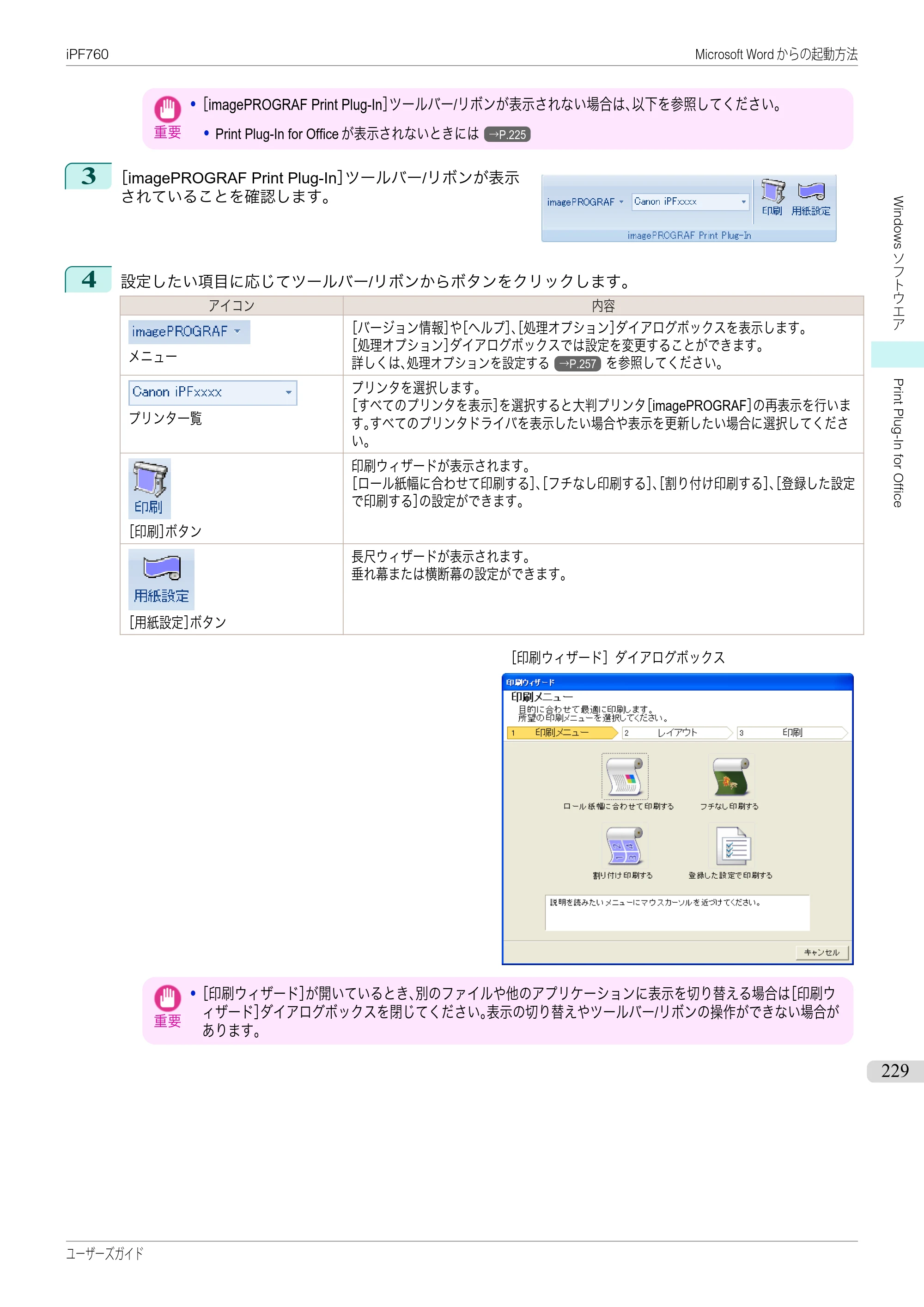Screen dimensions: 924x1307
Task: Click the 用紙設定 banner icon in ribbon screenshot
Action: click(x=811, y=199)
